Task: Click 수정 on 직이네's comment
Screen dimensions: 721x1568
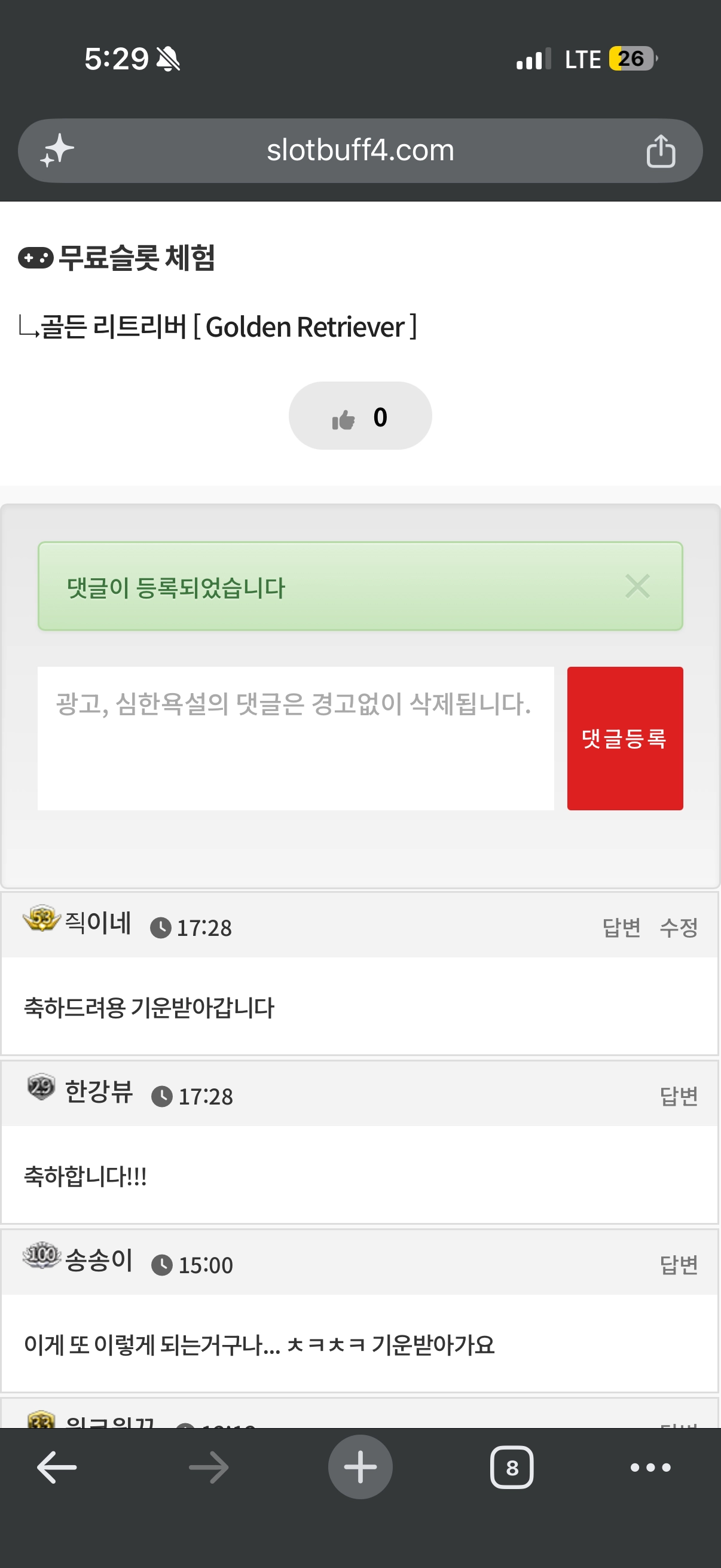Action: 679,927
